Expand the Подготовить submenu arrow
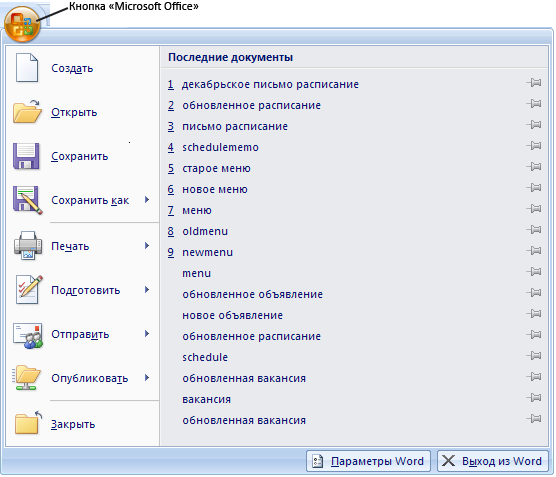556x477 pixels. [147, 290]
